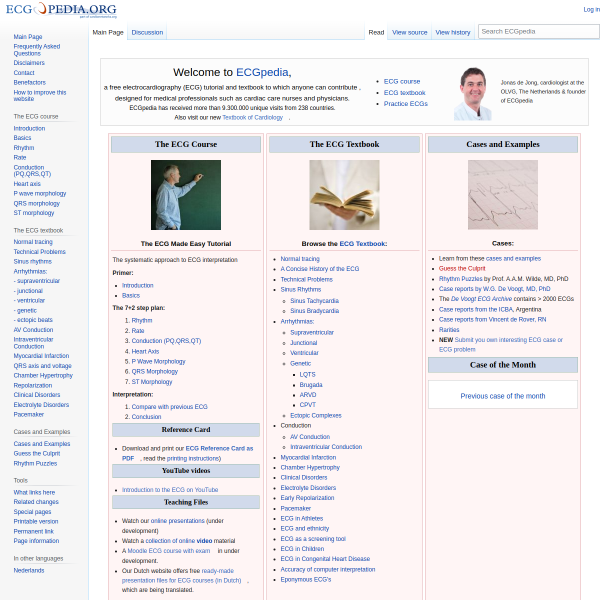Click the ECGpedia.org logo
Viewport: 600px width, 600px height.
coord(61,10)
